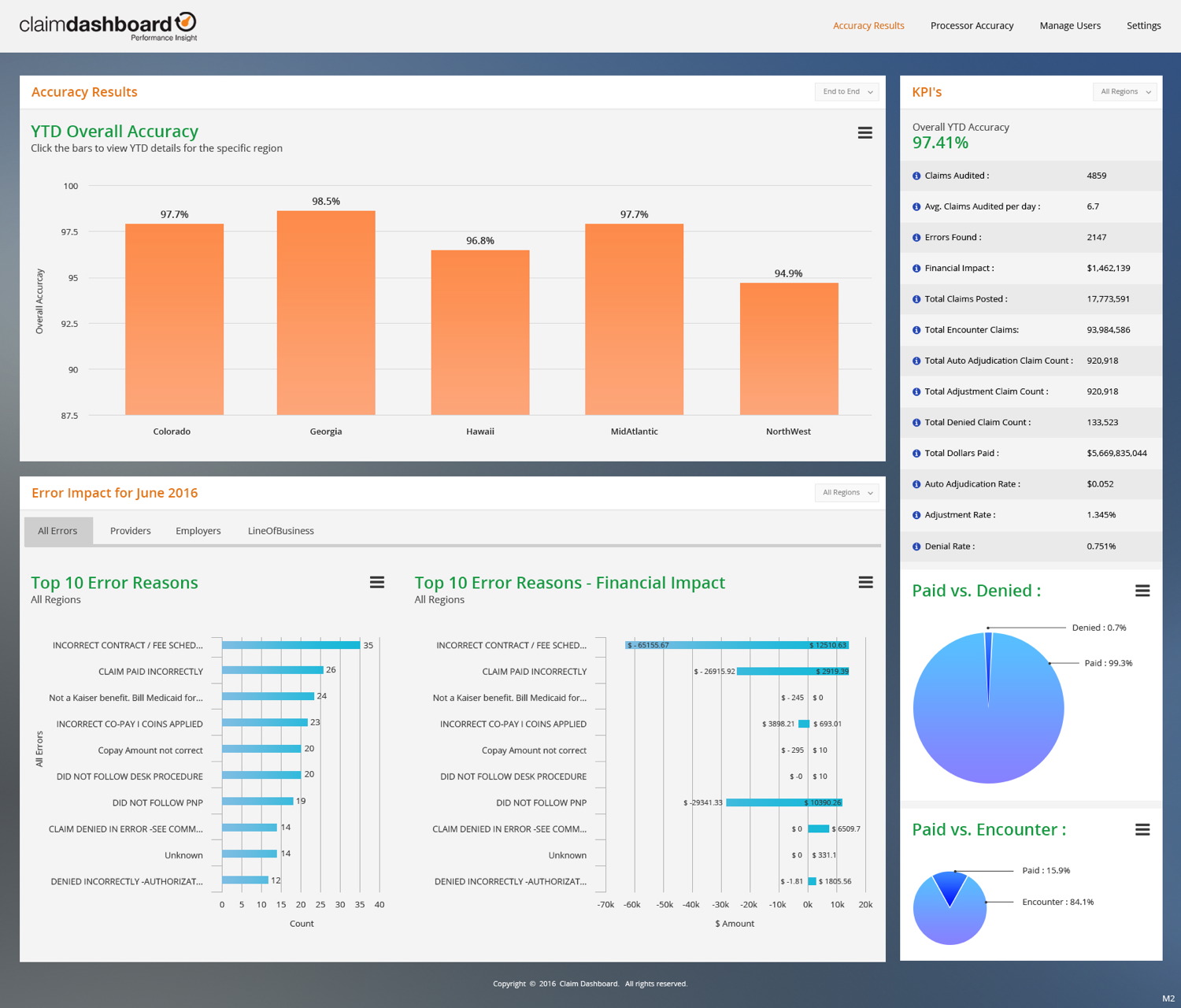Click the Overall YTD Accuracy 97.41% value
This screenshot has height=1008, width=1181.
click(940, 143)
